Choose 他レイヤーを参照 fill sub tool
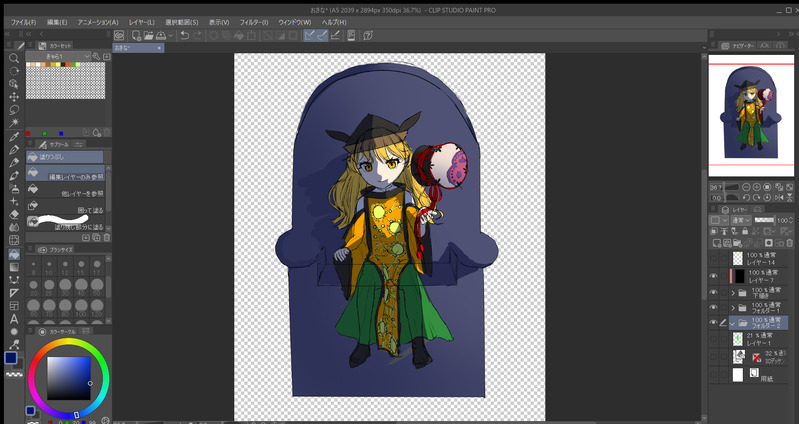 click(x=66, y=190)
